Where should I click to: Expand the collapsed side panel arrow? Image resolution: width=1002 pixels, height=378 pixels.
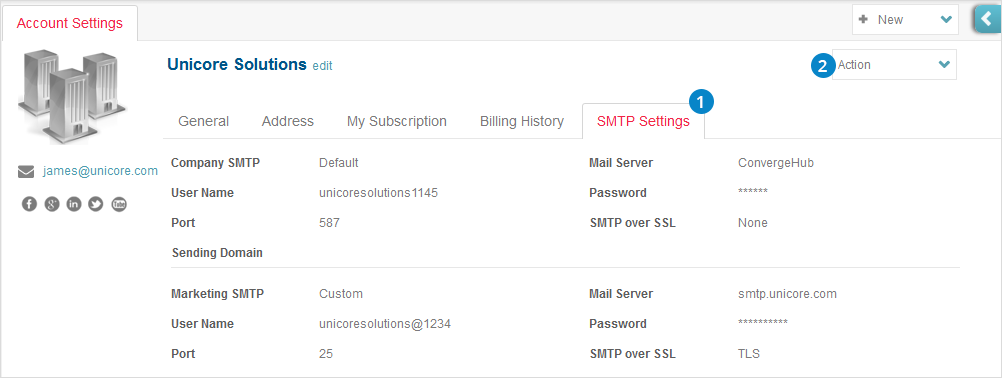pos(988,19)
